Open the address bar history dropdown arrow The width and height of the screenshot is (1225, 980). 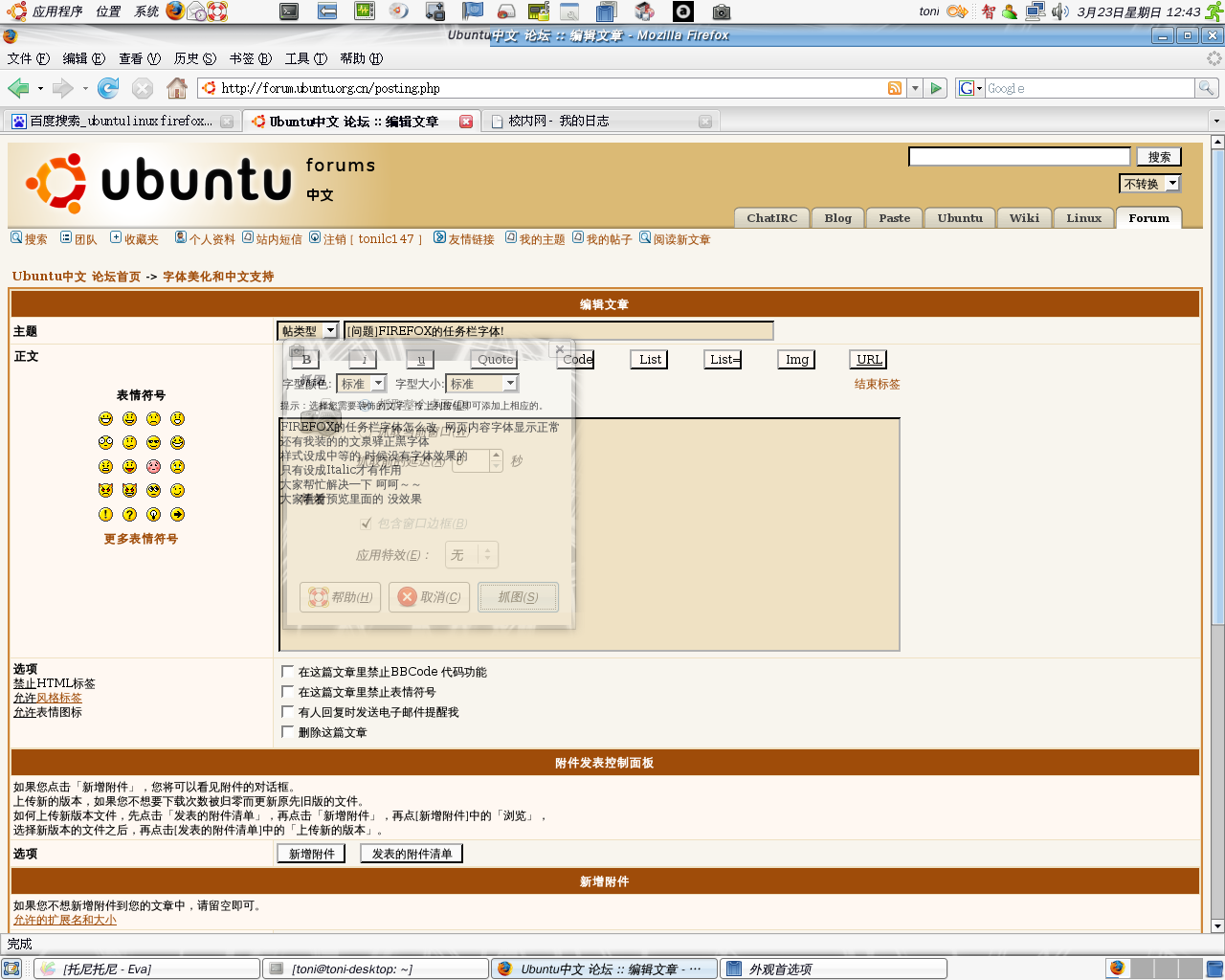(915, 88)
